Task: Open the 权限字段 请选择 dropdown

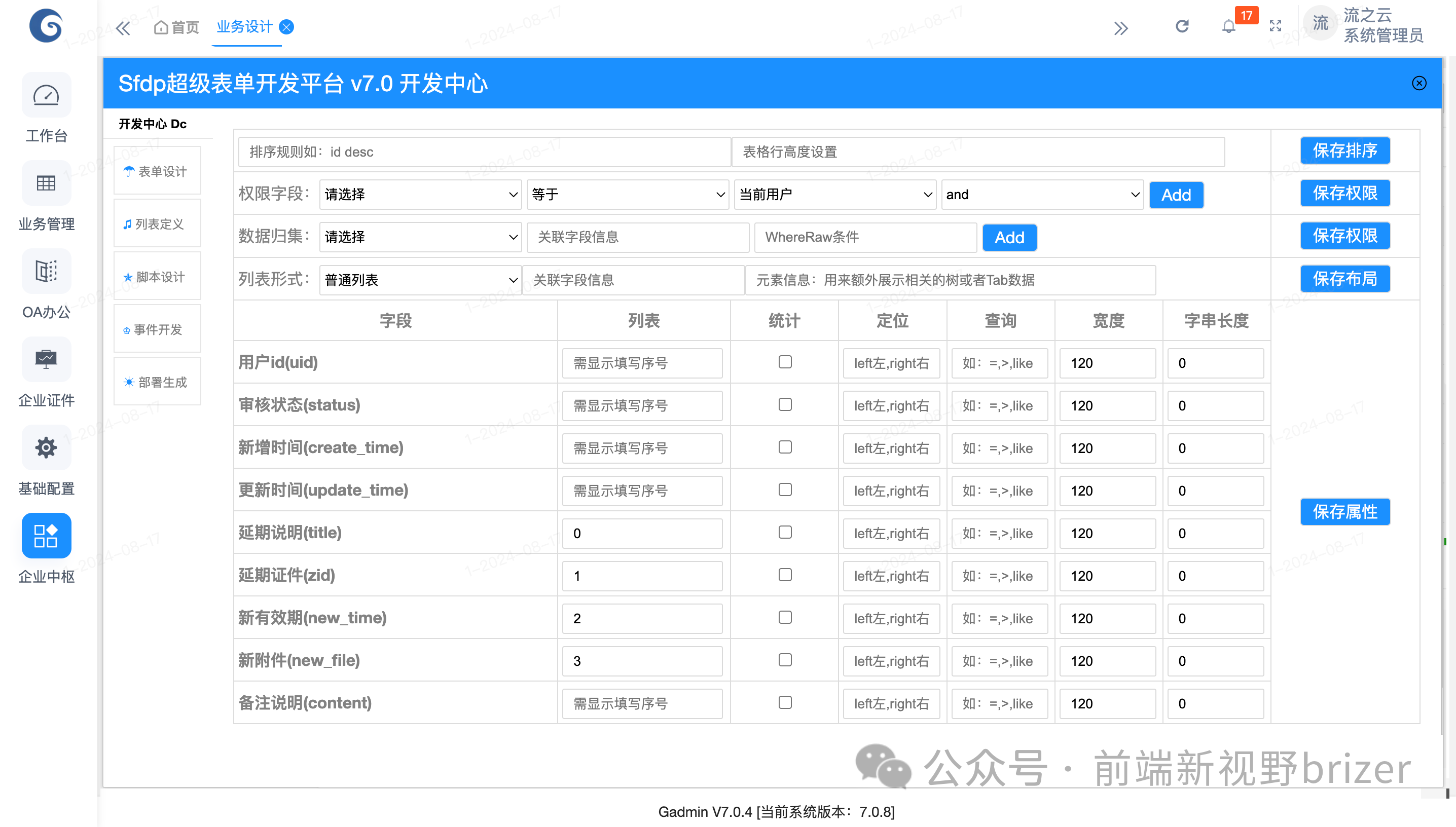Action: pyautogui.click(x=420, y=195)
